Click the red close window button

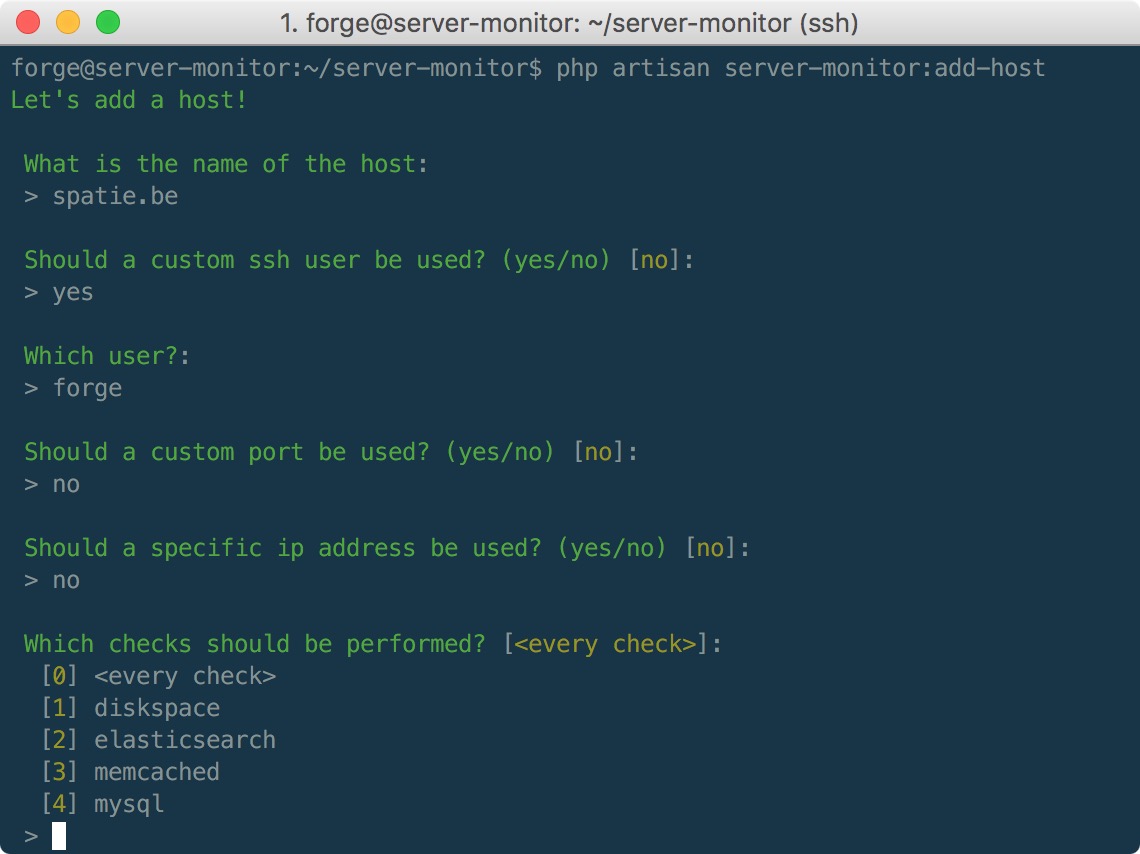pyautogui.click(x=29, y=22)
